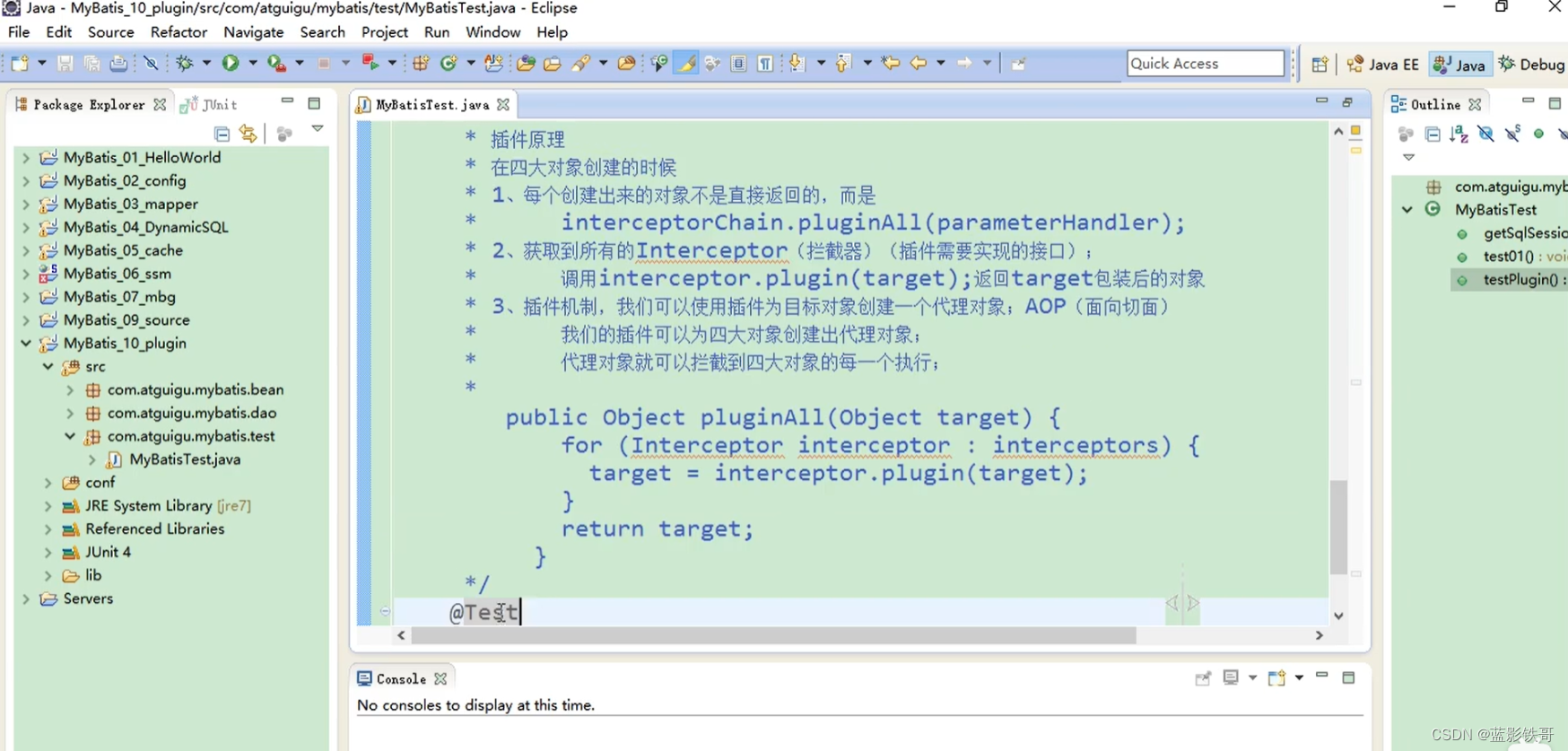1568x751 pixels.
Task: Minimize the Package Explorer panel
Action: click(x=287, y=102)
